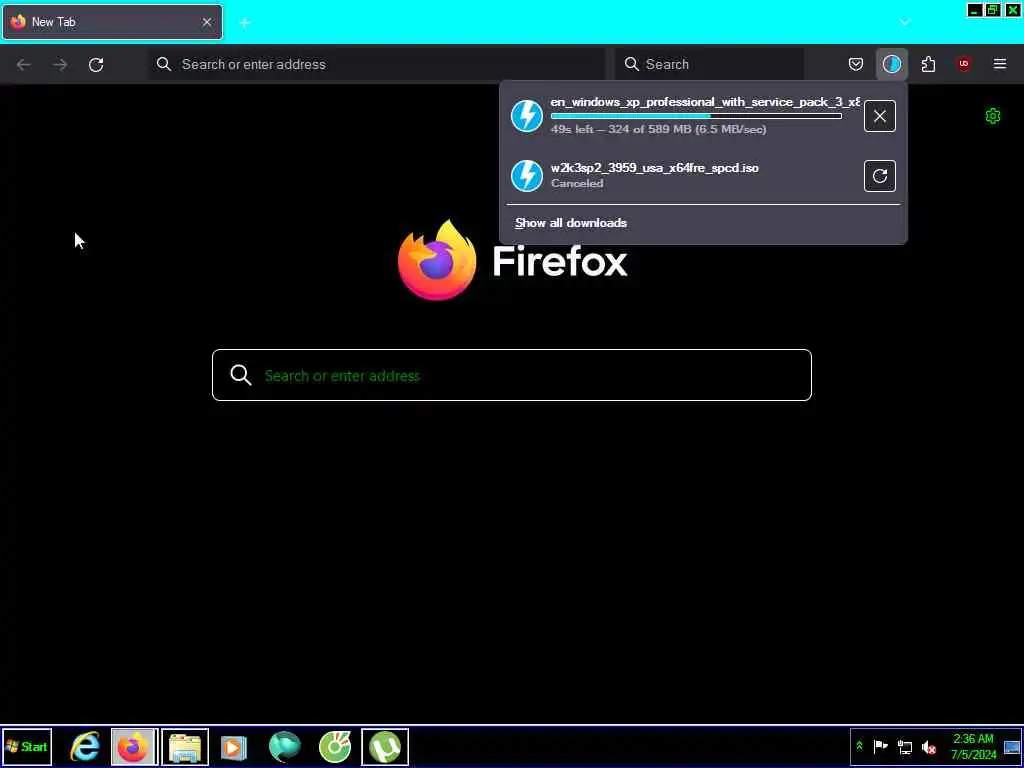Click the magnifier icon in the Search box
The height and width of the screenshot is (768, 1024).
[x=631, y=64]
